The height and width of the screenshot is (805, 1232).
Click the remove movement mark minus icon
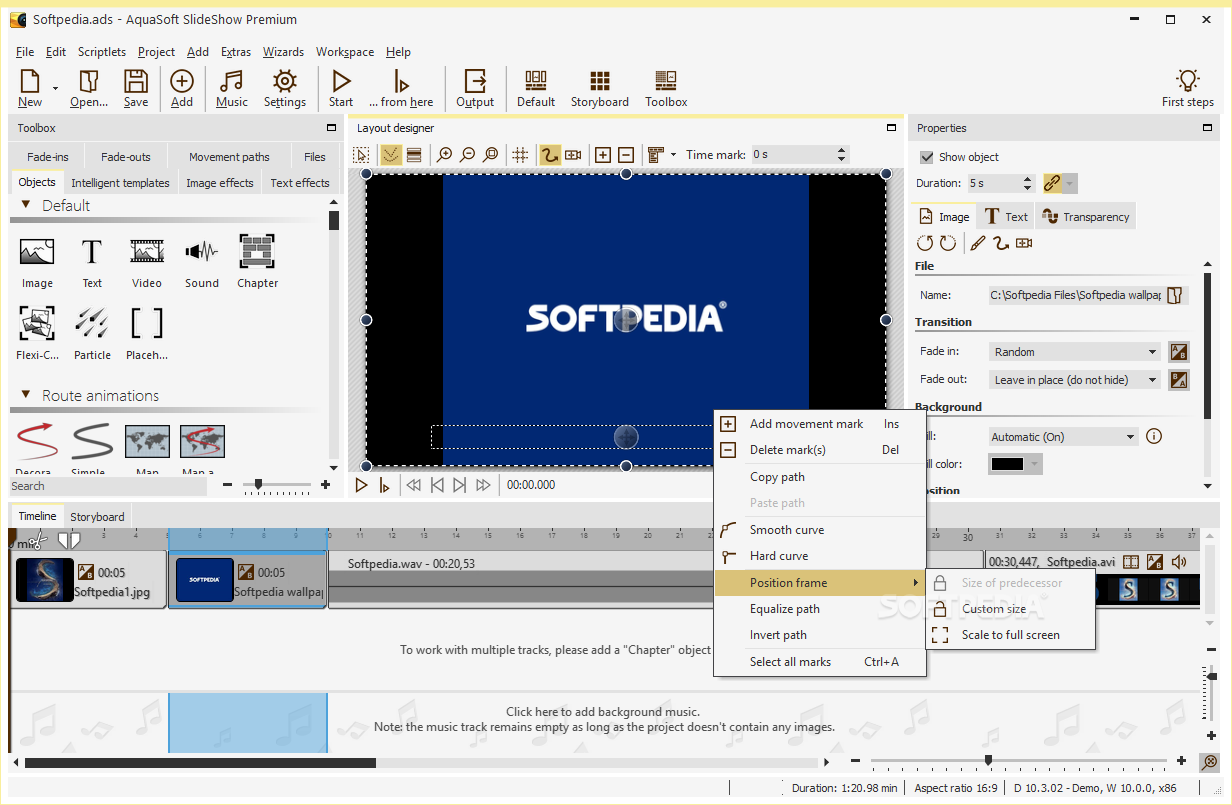(625, 155)
